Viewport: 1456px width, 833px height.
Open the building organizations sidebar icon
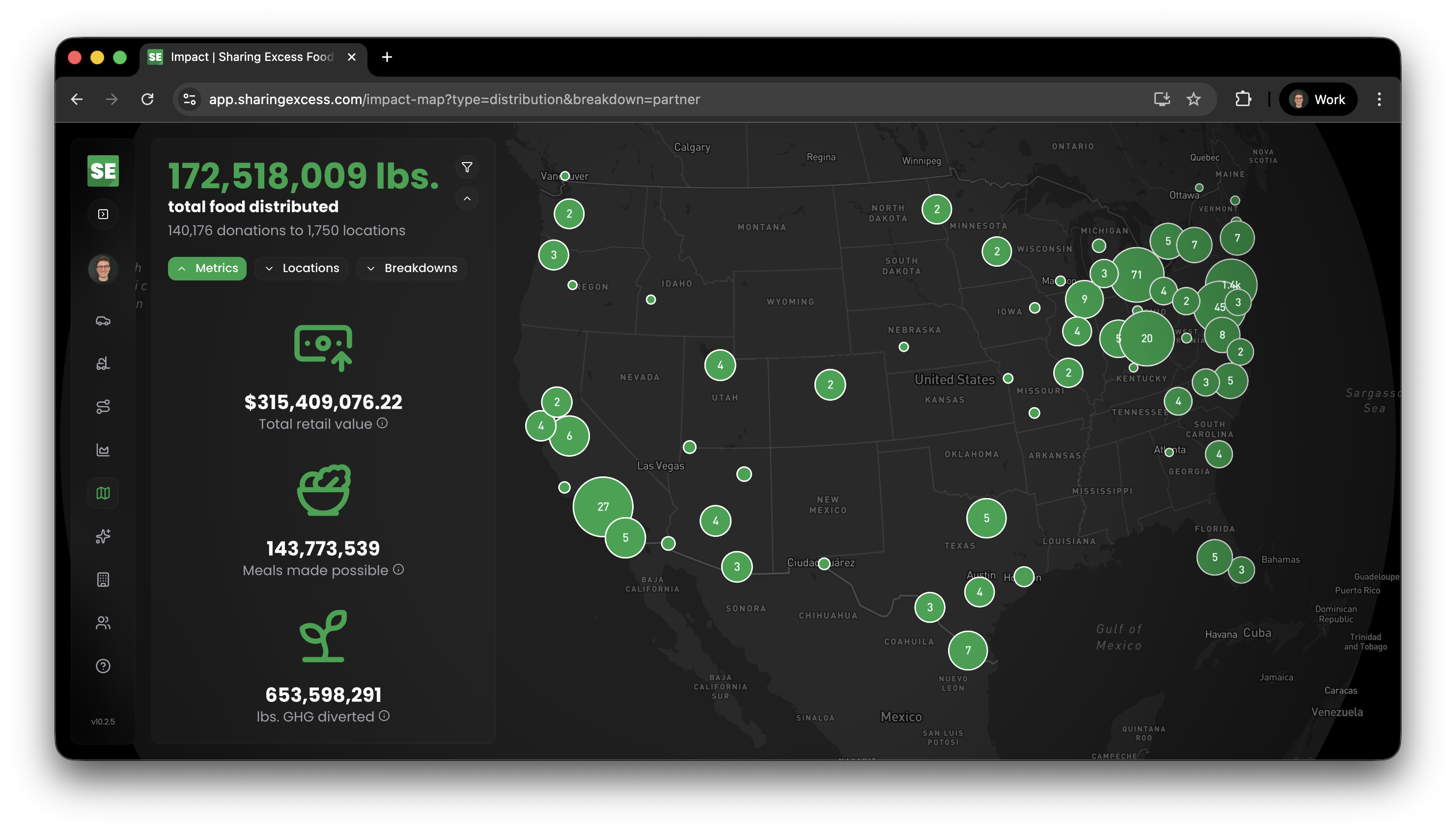(103, 580)
